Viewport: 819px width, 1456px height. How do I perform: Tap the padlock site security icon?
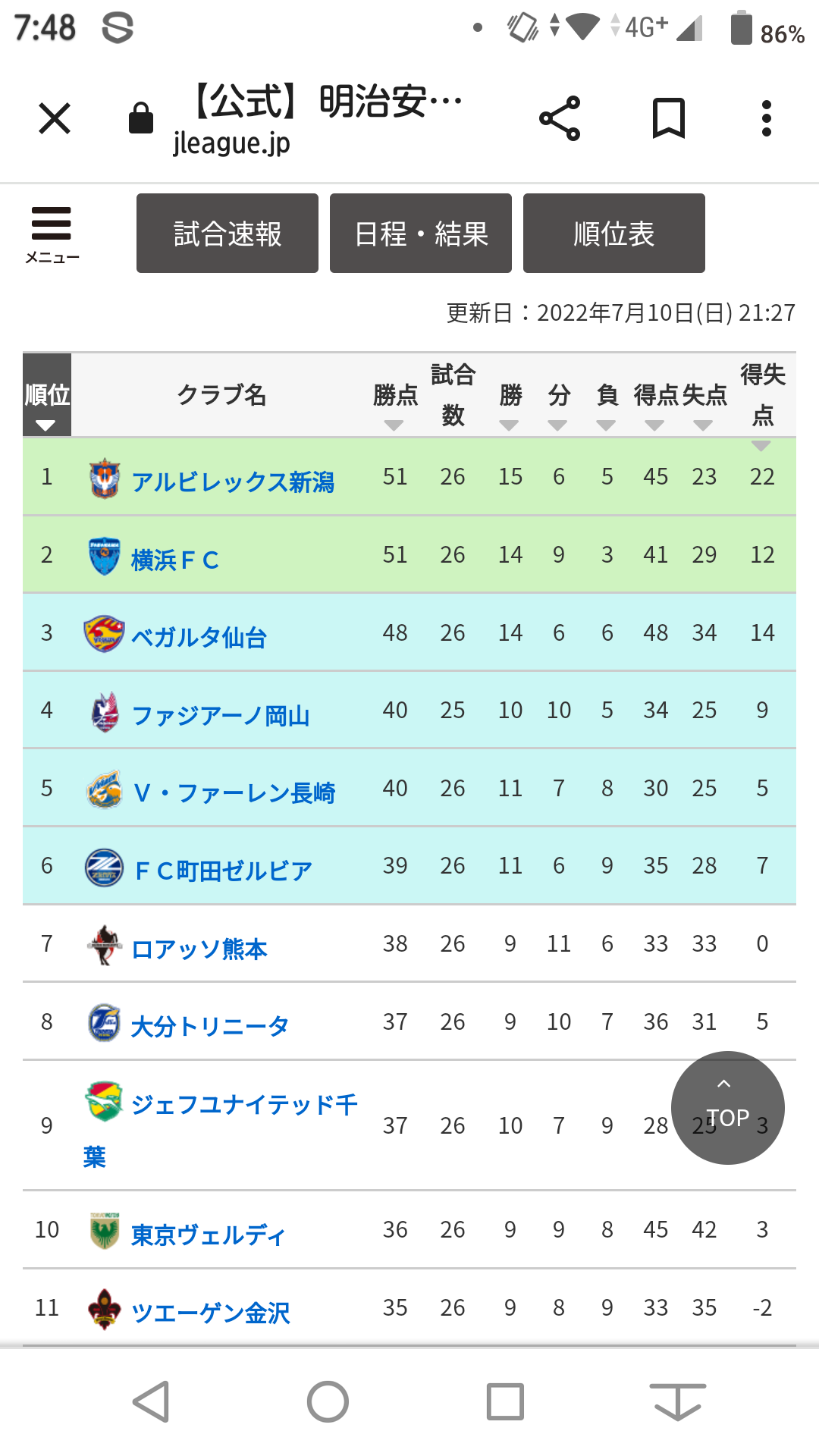[x=141, y=119]
